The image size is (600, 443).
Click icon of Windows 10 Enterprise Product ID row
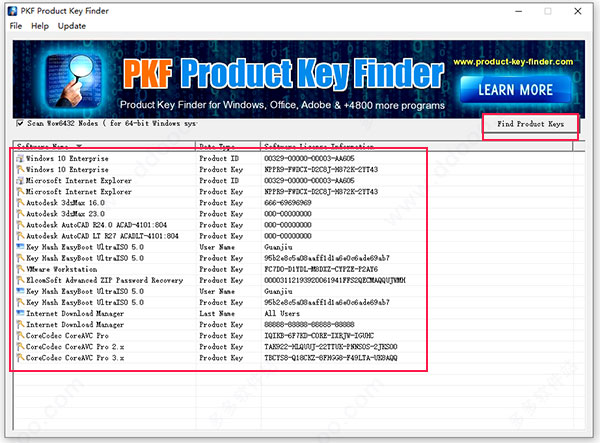20,158
